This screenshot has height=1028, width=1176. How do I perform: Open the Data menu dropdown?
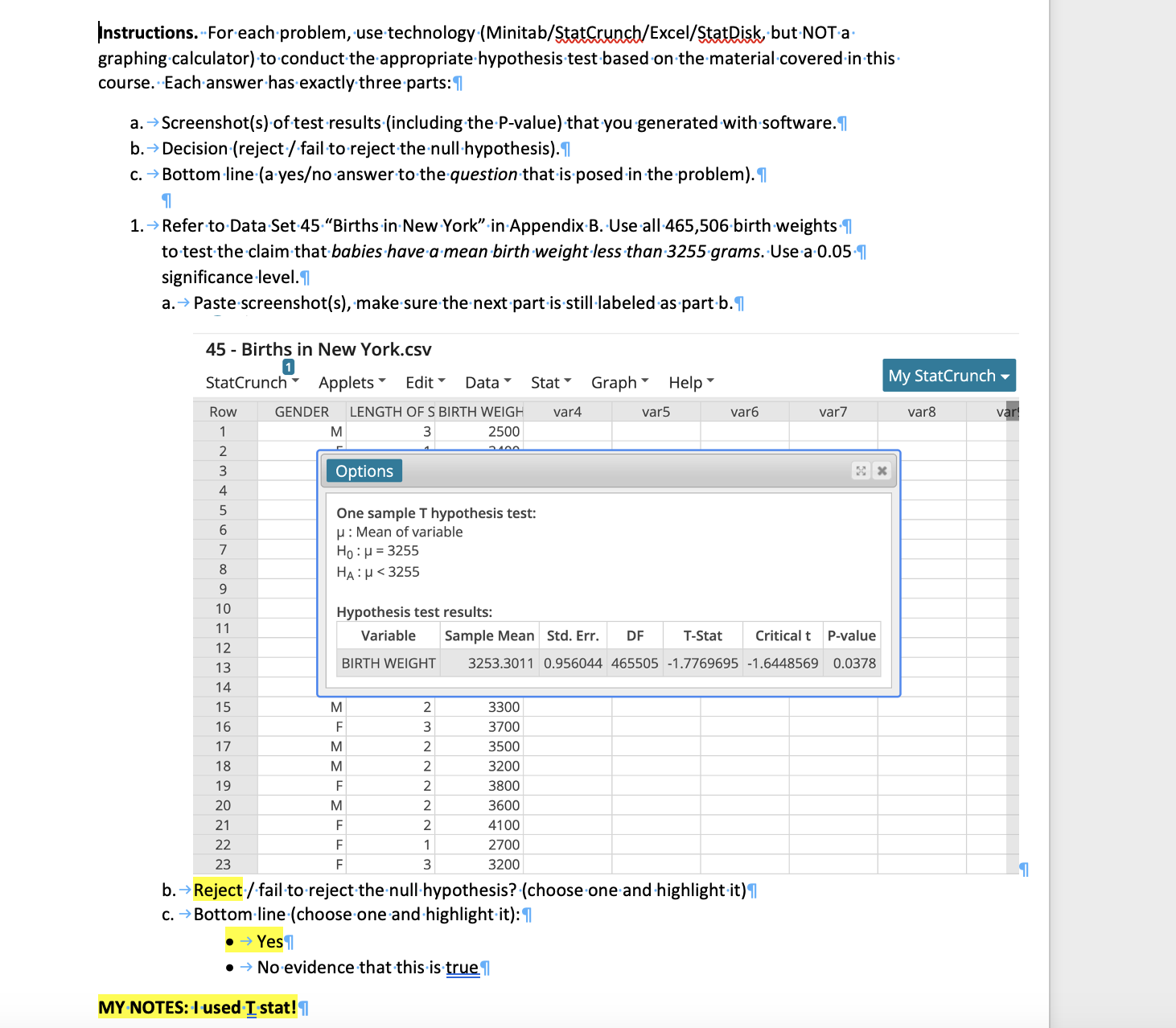tap(486, 381)
